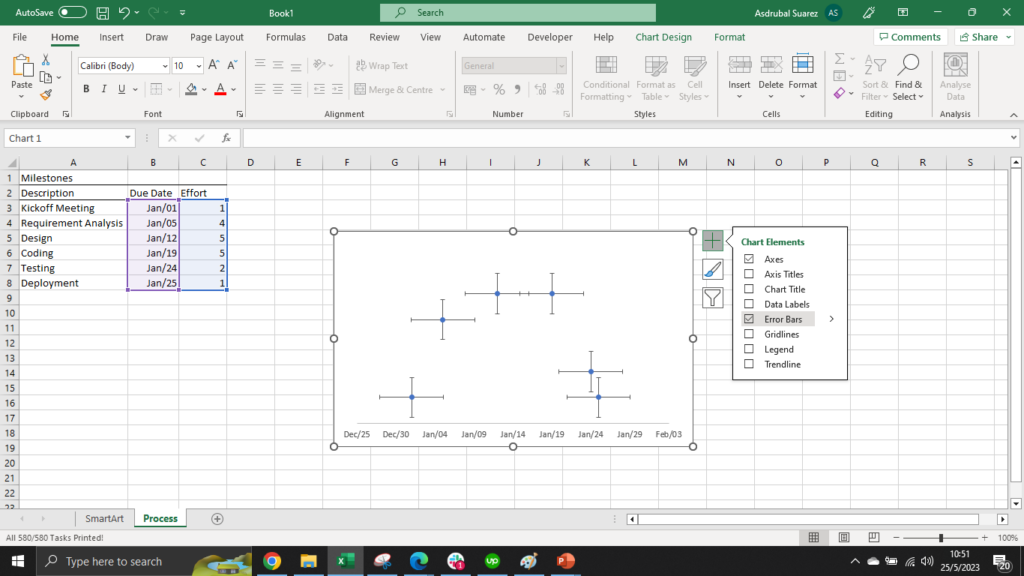Enable the Legend checkbox

click(x=749, y=349)
